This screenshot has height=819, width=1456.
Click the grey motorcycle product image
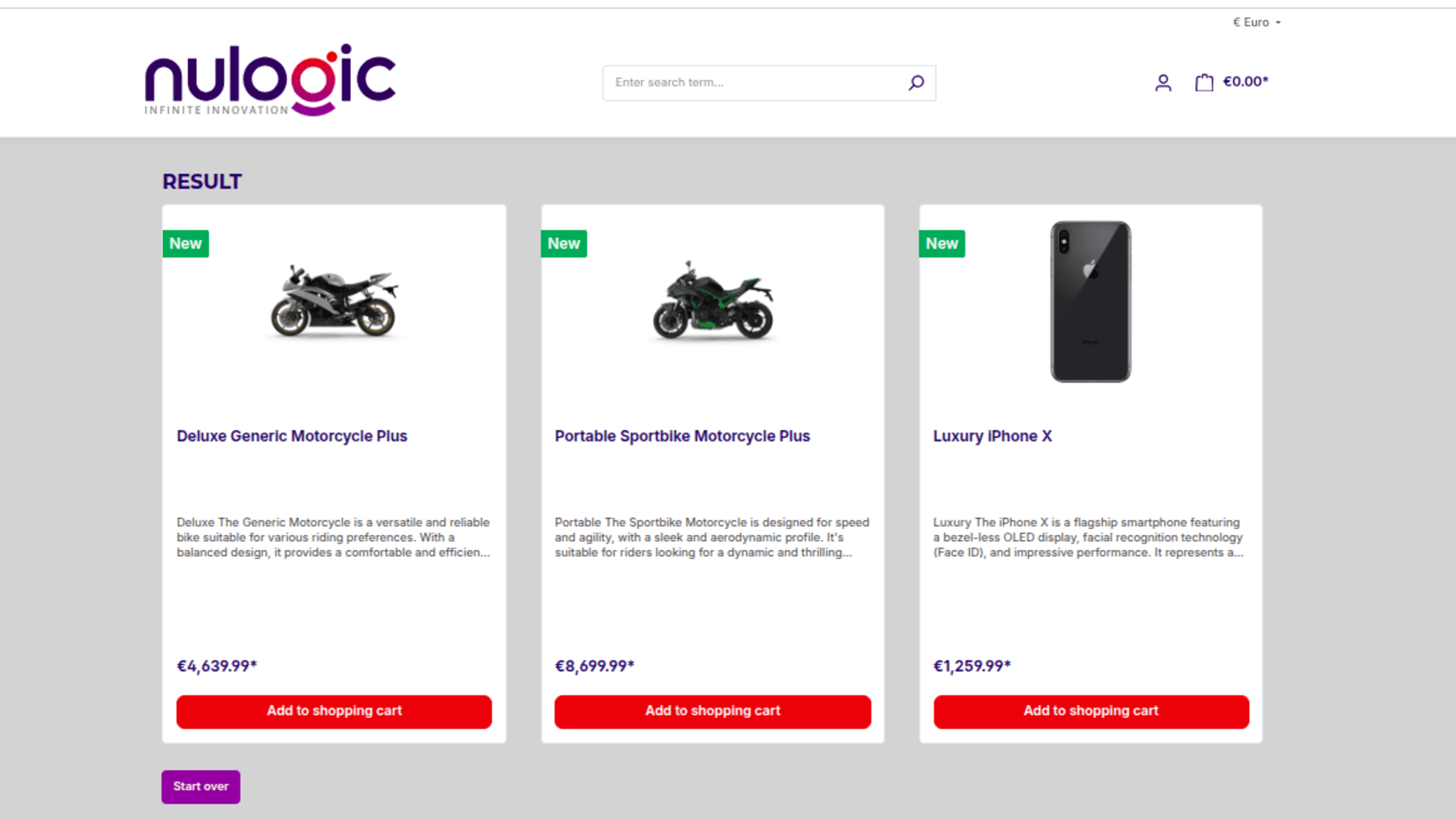[x=334, y=301]
